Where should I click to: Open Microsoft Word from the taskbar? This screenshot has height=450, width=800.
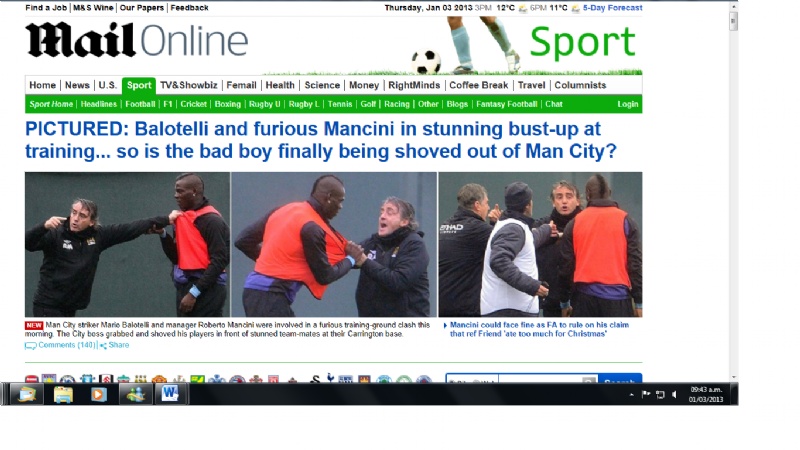click(x=170, y=394)
